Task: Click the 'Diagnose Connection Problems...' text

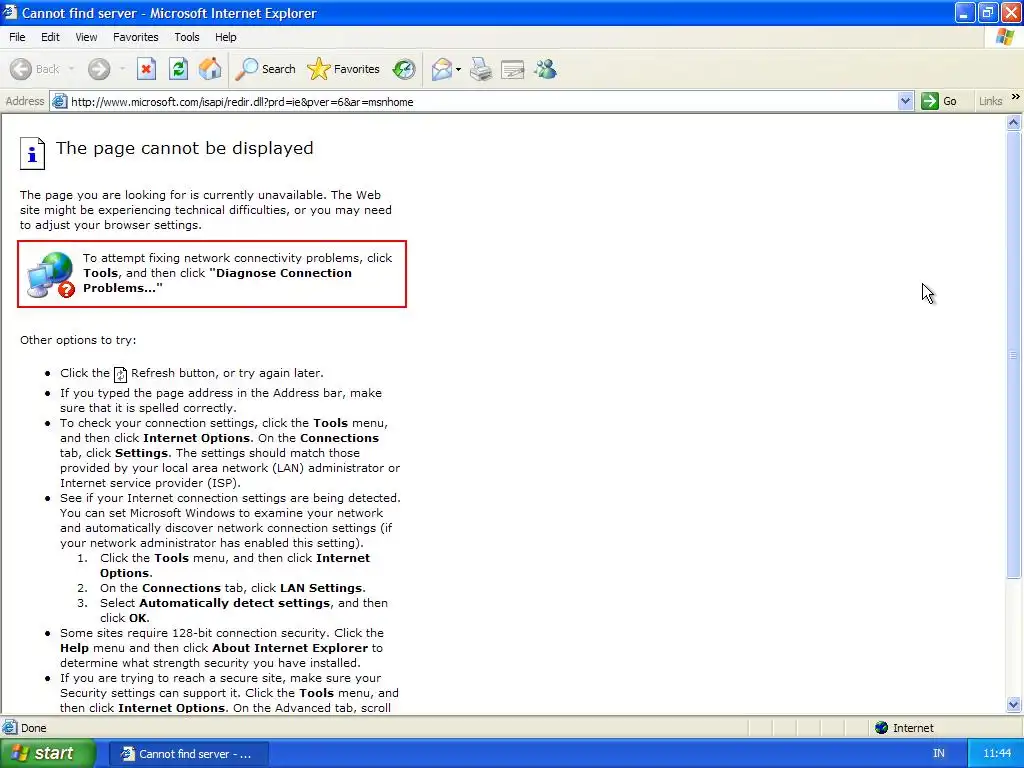Action: coord(217,281)
